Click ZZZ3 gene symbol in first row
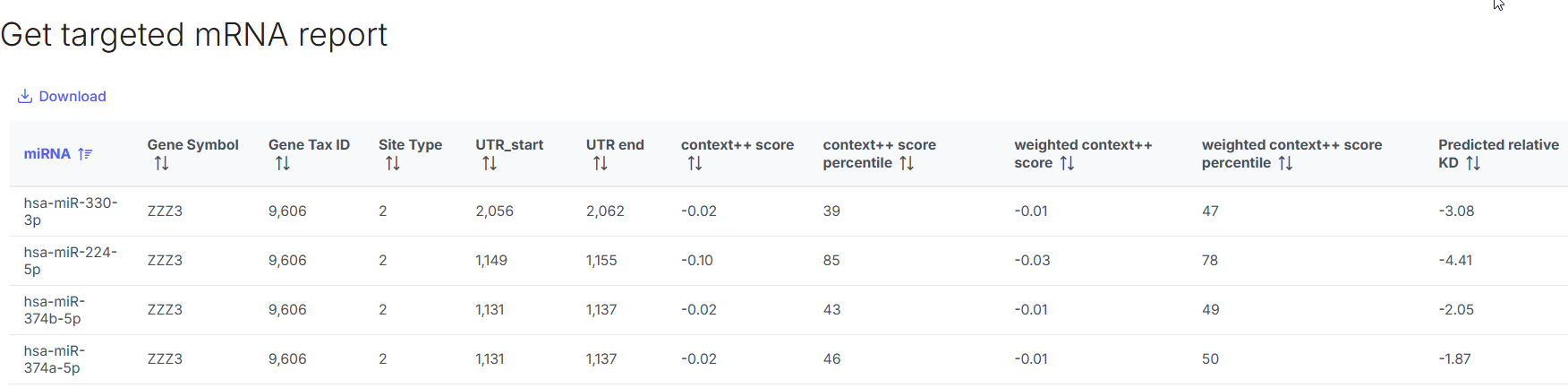 click(165, 211)
